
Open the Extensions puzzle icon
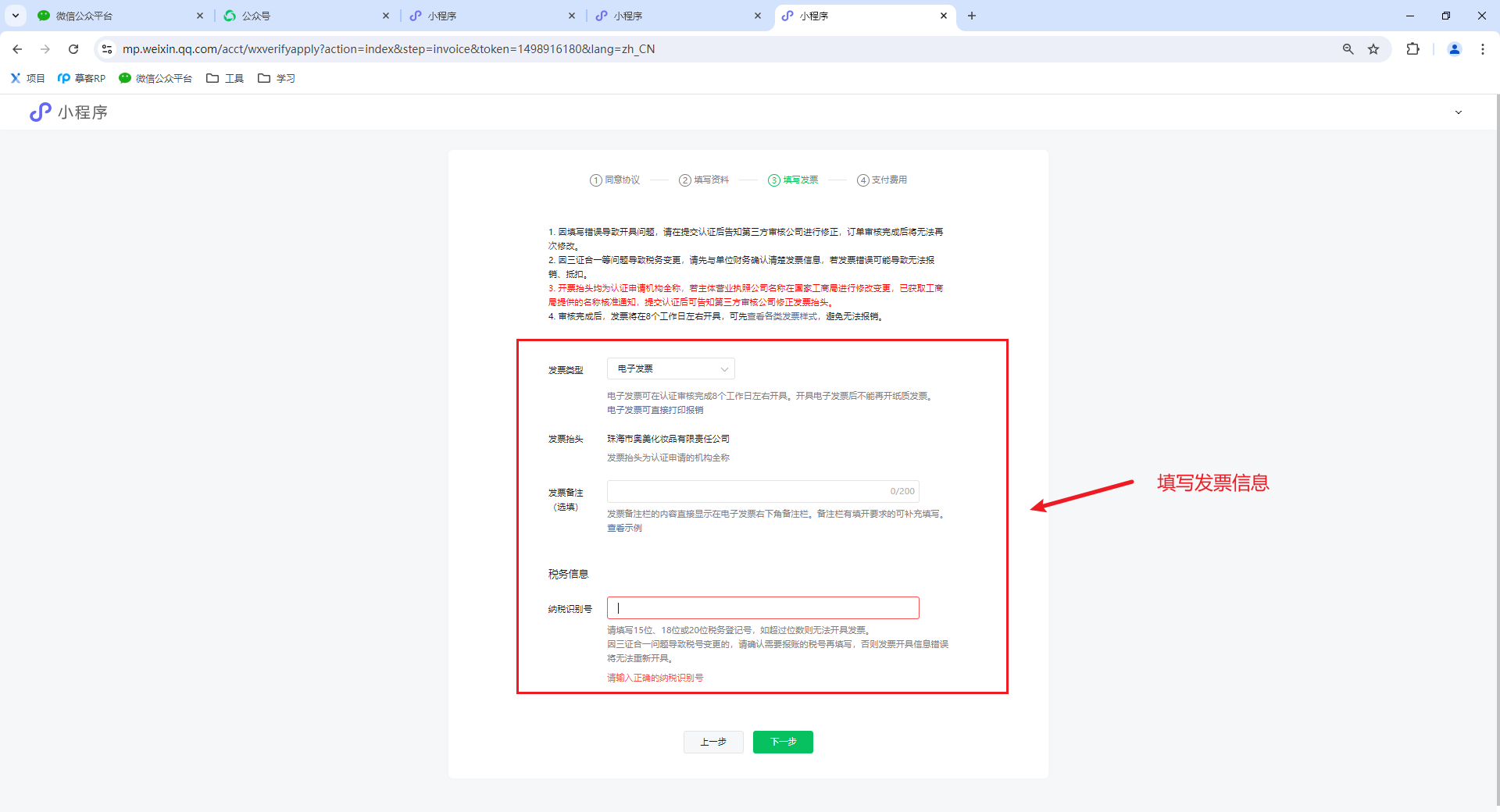point(1412,49)
